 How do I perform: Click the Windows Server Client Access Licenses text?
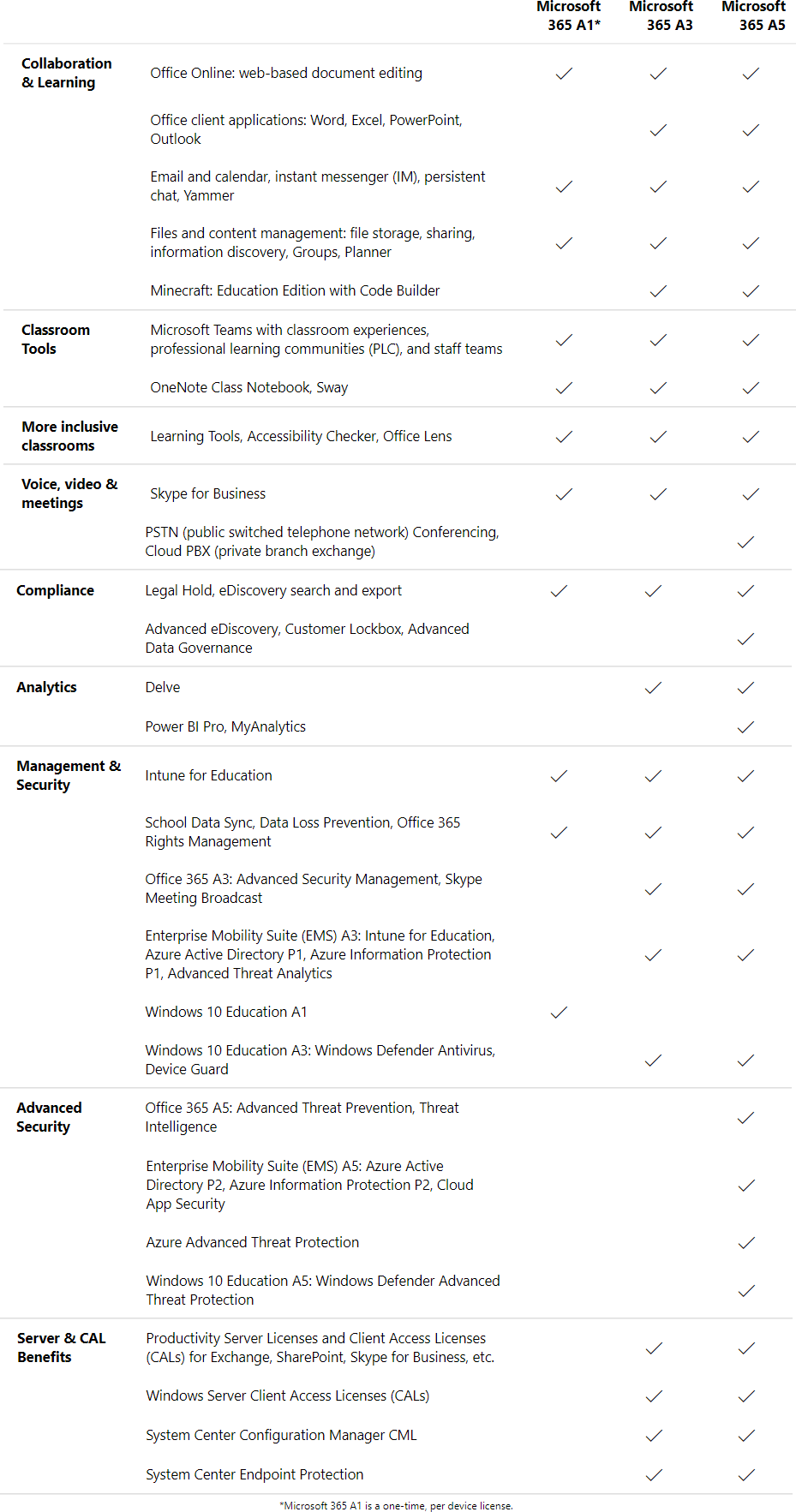287,1395
